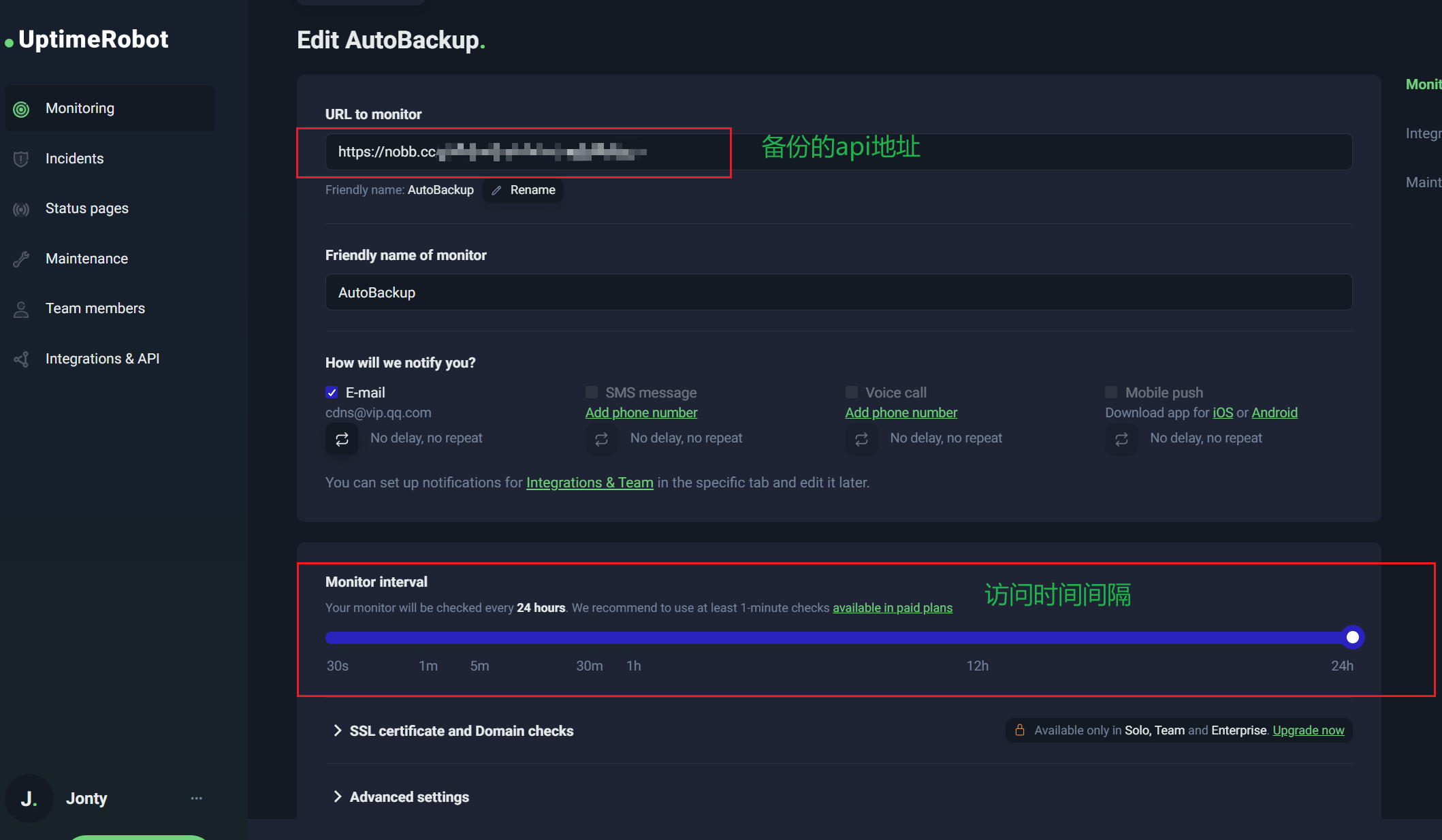Click the Status pages broadcast icon
1442x840 pixels.
coord(21,209)
